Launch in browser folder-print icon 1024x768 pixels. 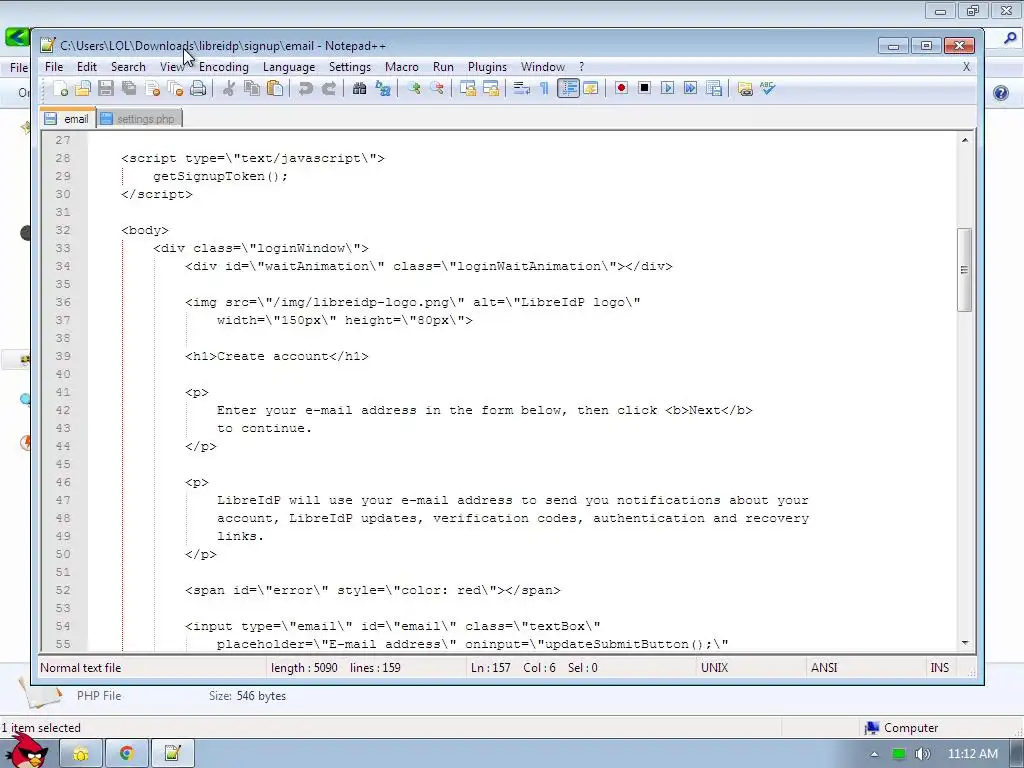tap(744, 89)
